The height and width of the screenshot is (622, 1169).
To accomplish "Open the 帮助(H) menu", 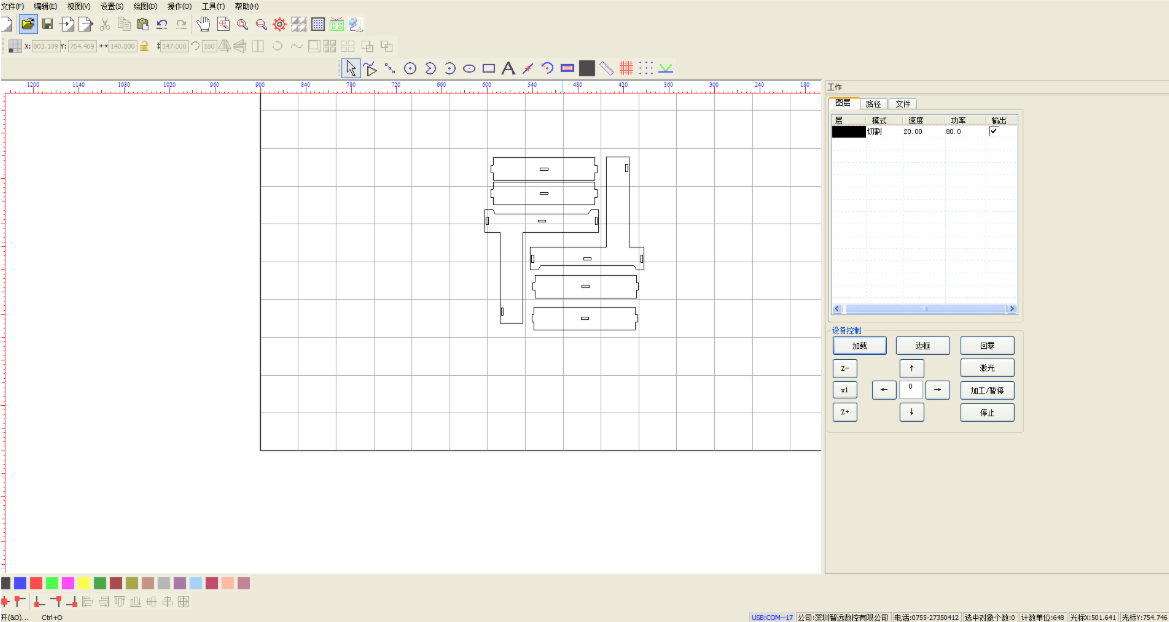I will pos(247,6).
